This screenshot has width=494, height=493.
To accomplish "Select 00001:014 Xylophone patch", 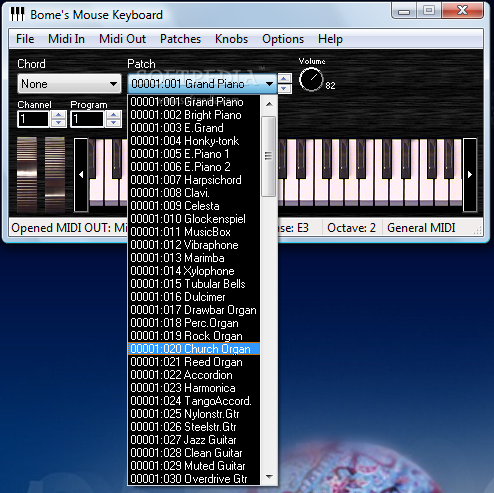I will (194, 271).
